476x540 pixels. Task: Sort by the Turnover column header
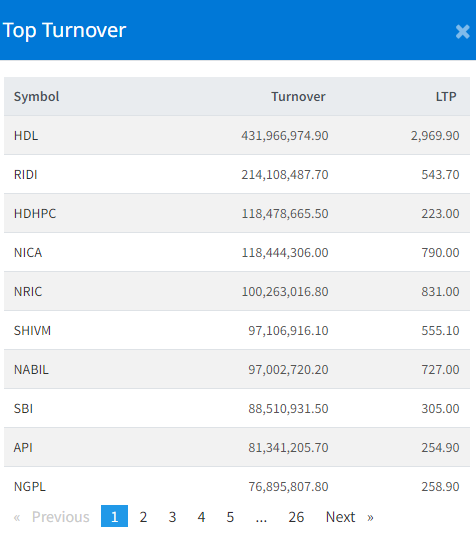(298, 96)
